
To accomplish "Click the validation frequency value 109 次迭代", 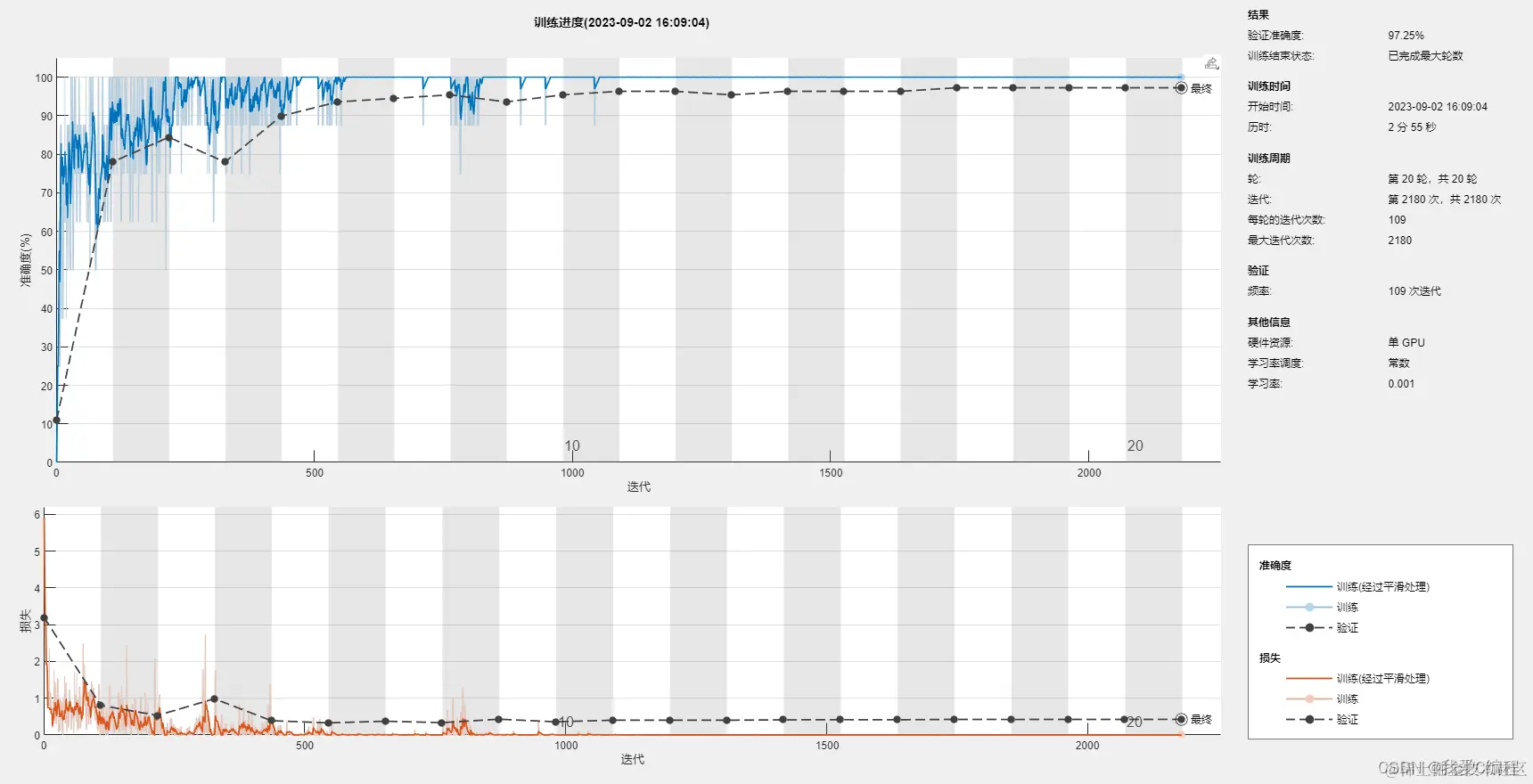I will pos(1414,291).
